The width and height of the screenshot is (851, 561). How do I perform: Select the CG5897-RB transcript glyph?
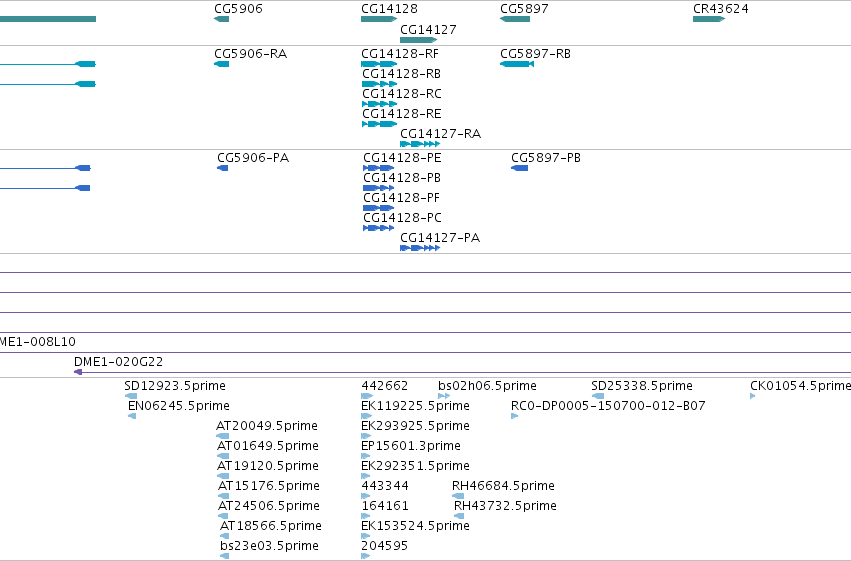517,64
